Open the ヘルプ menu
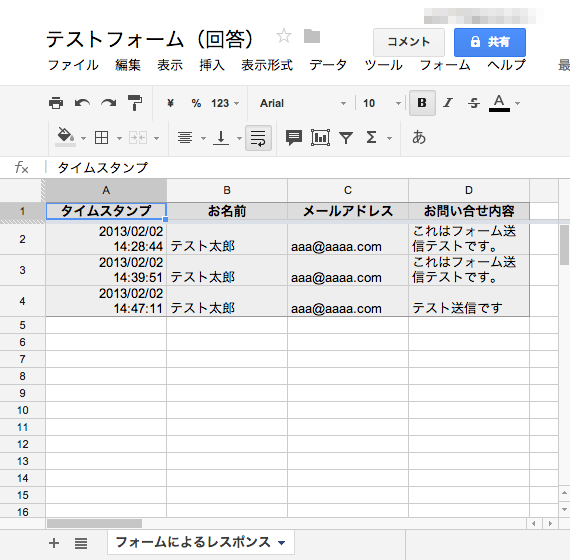This screenshot has width=570, height=560. 506,65
